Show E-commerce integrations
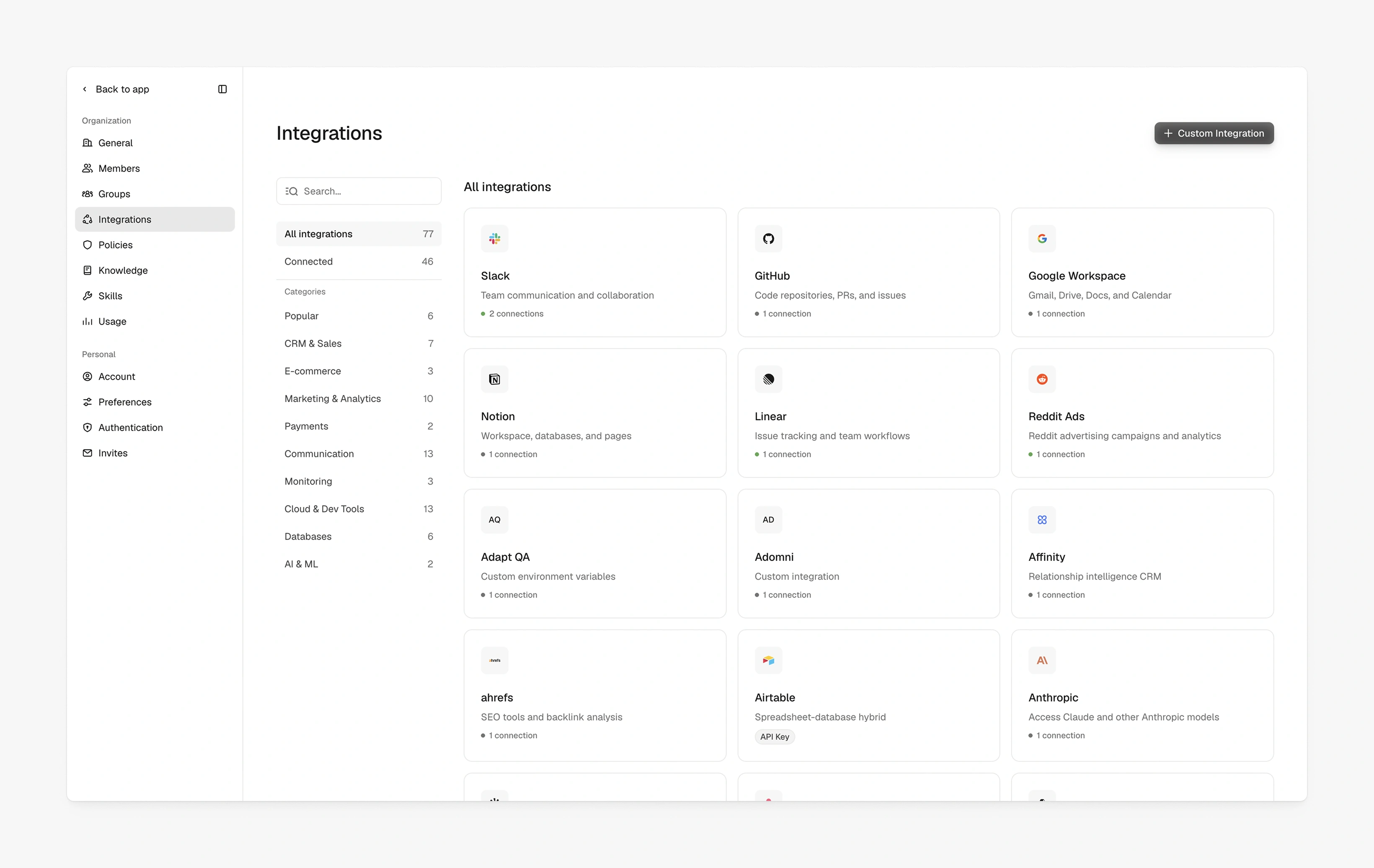Image resolution: width=1374 pixels, height=868 pixels. tap(358, 371)
